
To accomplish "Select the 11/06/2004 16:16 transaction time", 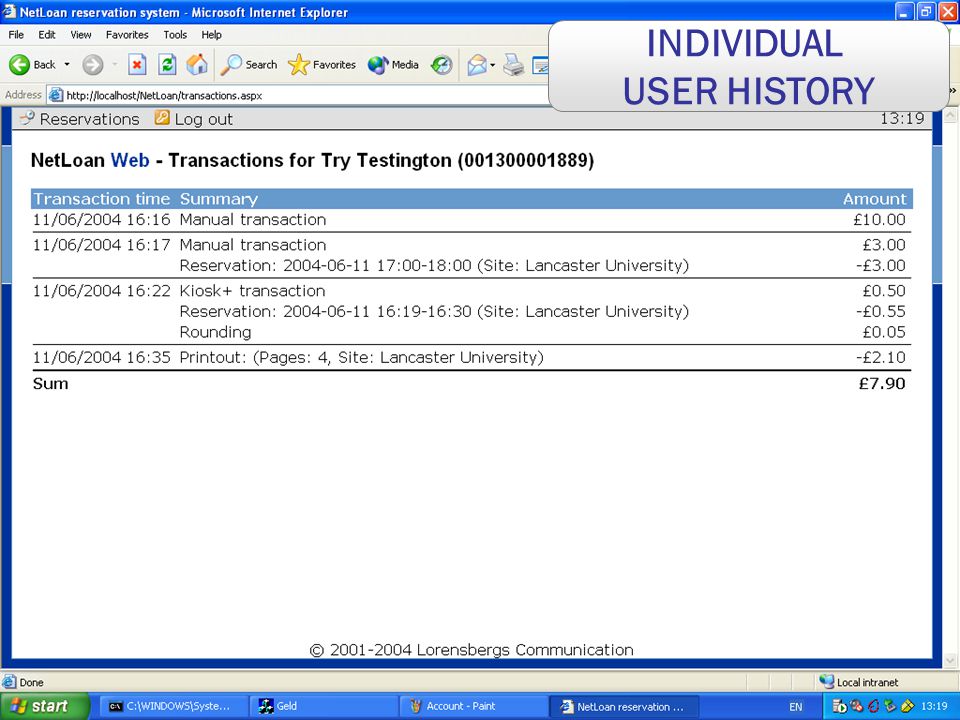I will pos(102,220).
